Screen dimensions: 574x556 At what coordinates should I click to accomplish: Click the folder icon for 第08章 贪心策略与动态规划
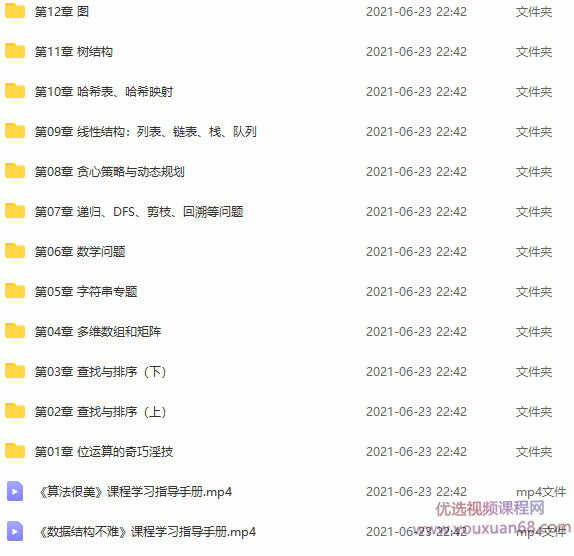coord(15,171)
